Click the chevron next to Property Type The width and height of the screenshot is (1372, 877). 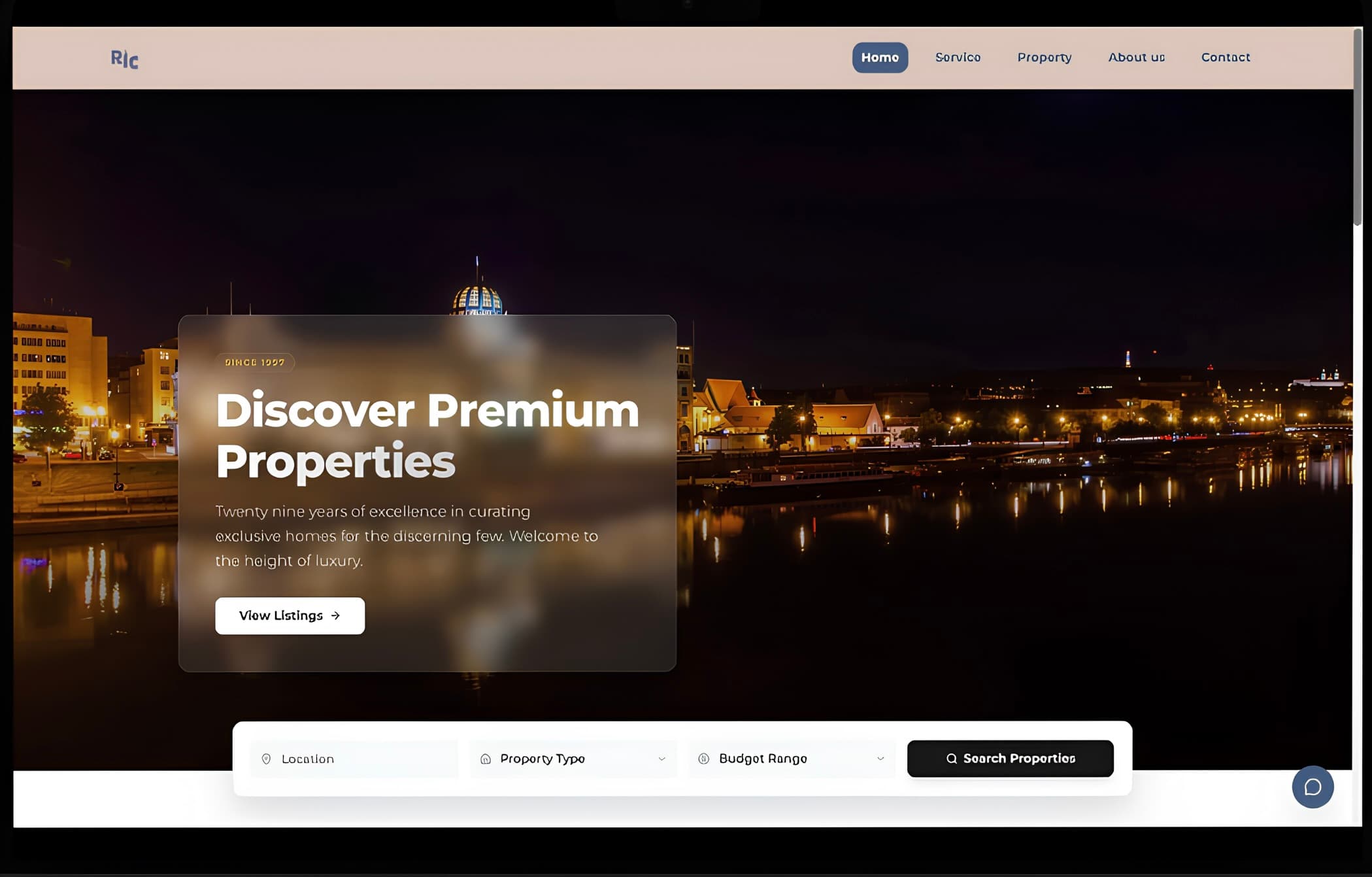(x=661, y=759)
